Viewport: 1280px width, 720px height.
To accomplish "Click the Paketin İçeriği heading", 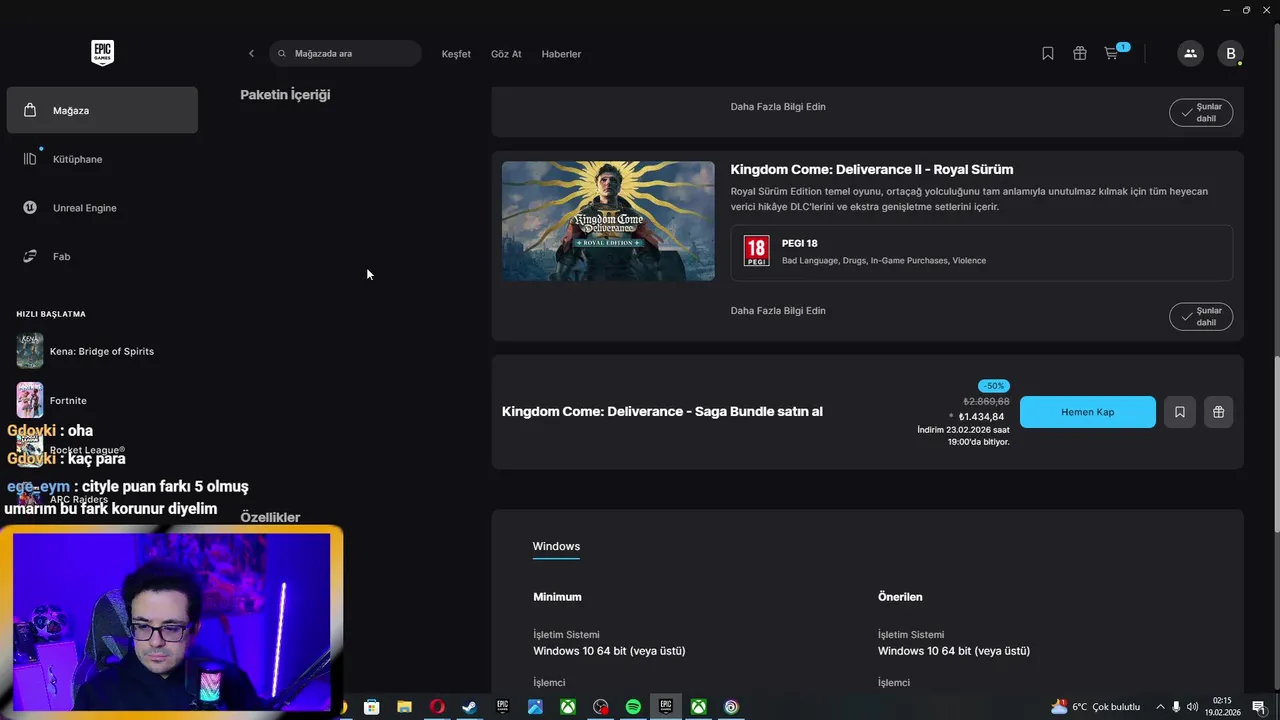I will coord(285,95).
